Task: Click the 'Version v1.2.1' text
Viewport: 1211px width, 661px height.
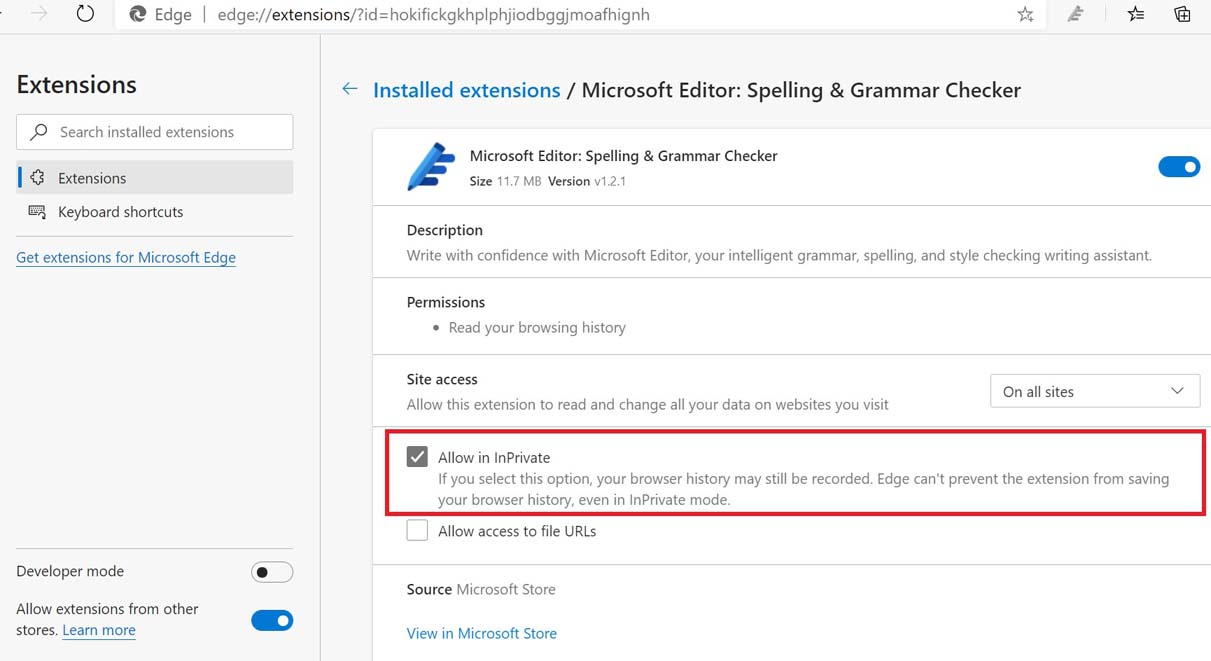Action: (x=587, y=181)
